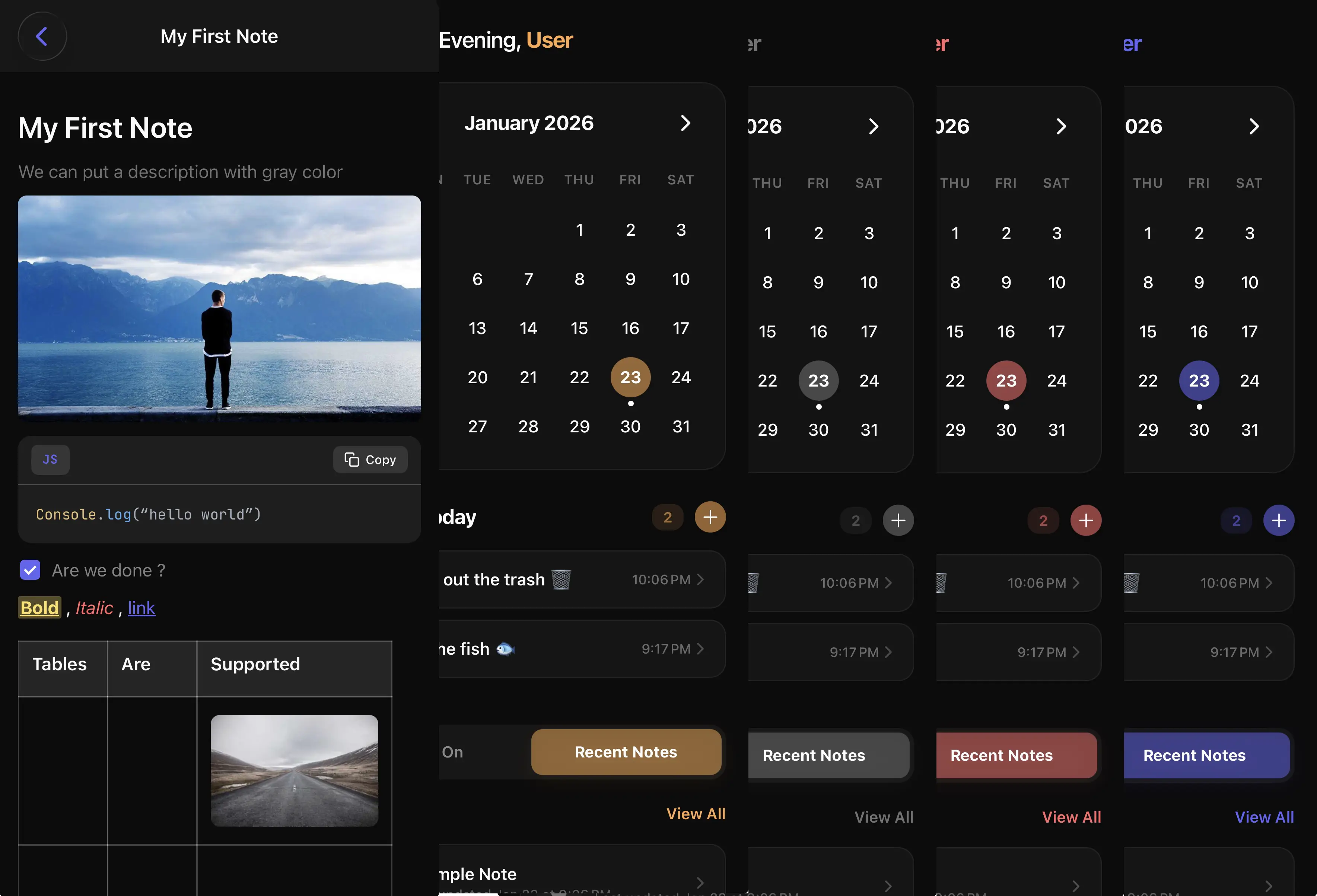Follow the underlined 'link' text in note
The width and height of the screenshot is (1317, 896).
tap(141, 608)
